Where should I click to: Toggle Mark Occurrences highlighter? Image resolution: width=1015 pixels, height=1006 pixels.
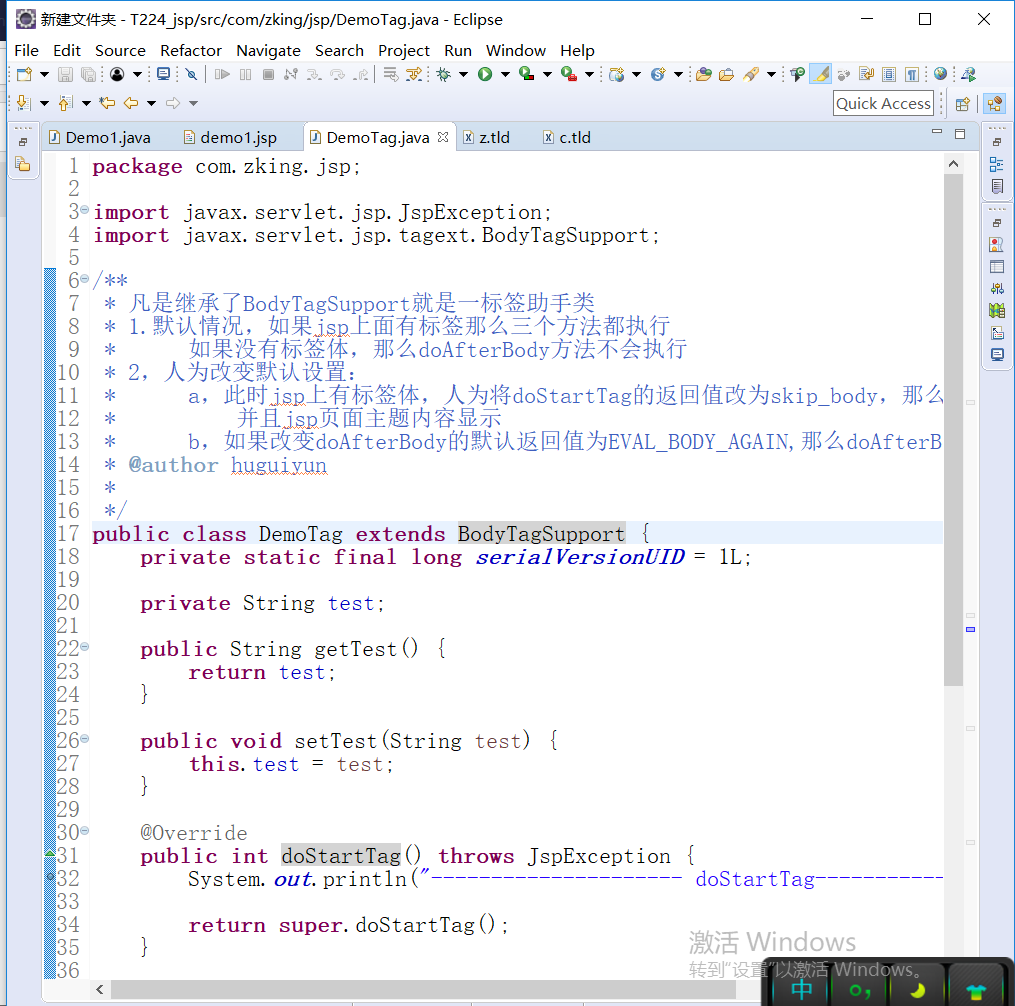820,74
